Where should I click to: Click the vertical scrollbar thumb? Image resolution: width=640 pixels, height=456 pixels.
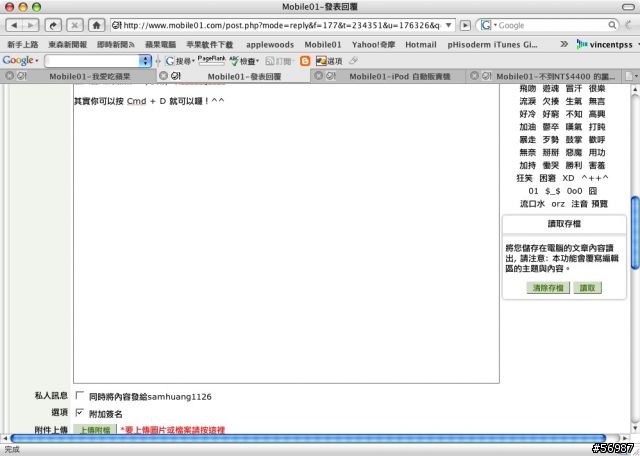635,233
